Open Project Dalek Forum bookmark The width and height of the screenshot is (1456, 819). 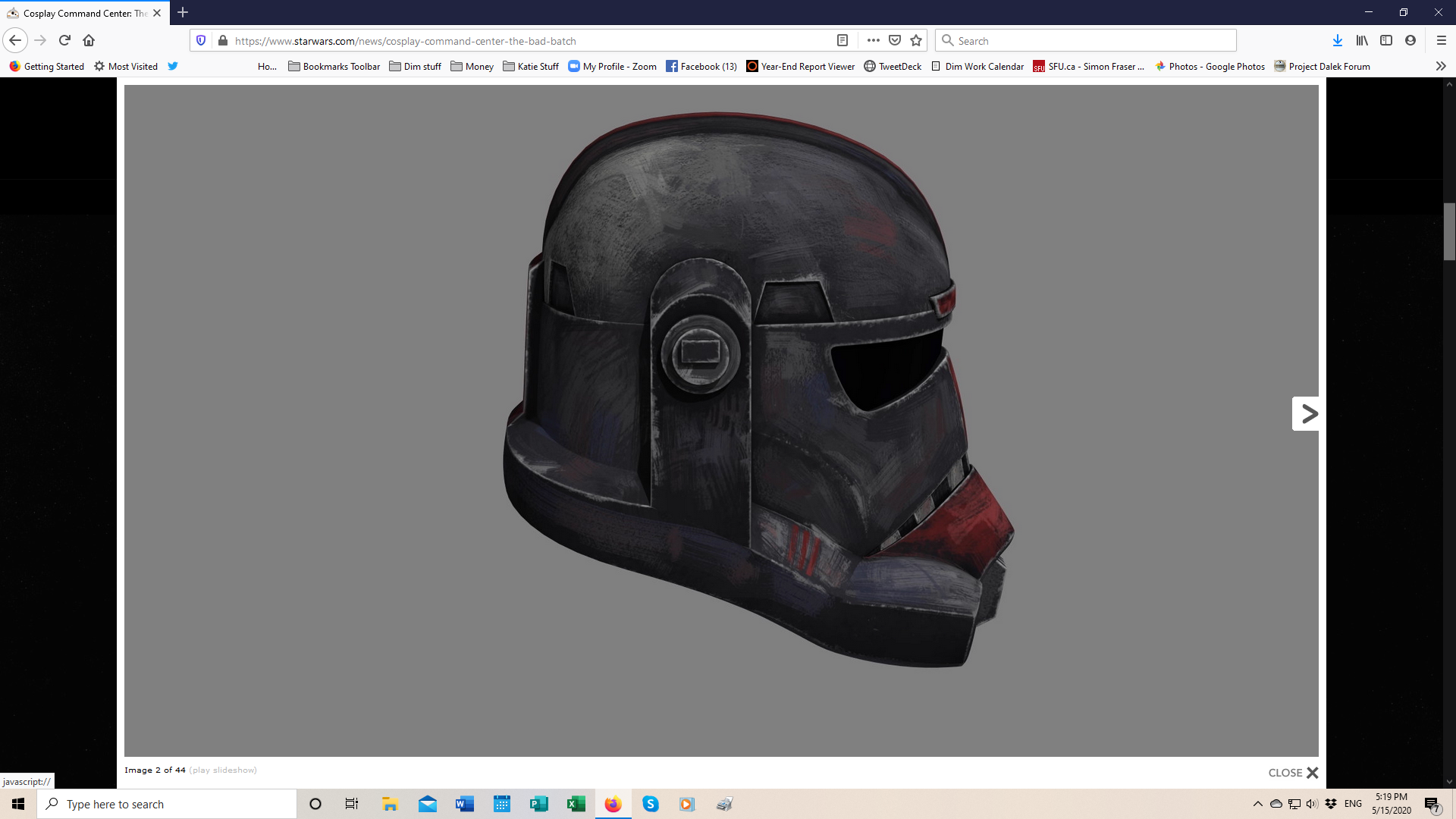point(1323,66)
